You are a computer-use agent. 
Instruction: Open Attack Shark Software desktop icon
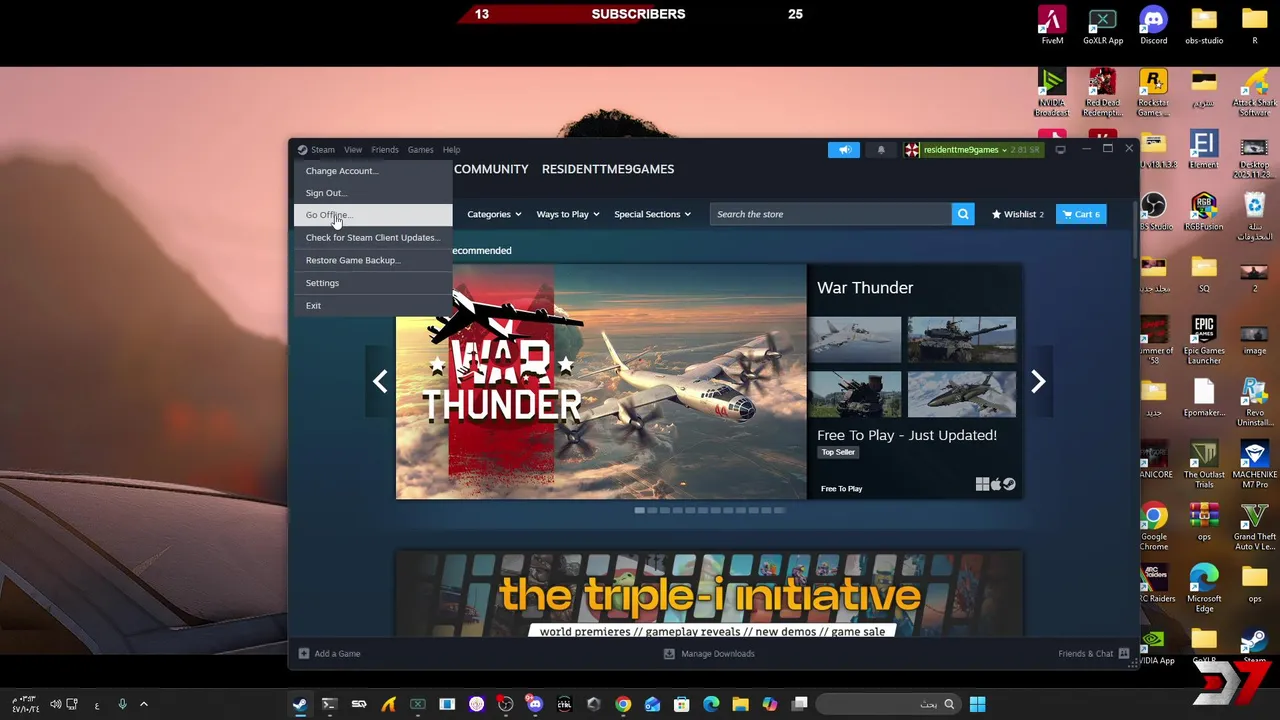(1254, 92)
